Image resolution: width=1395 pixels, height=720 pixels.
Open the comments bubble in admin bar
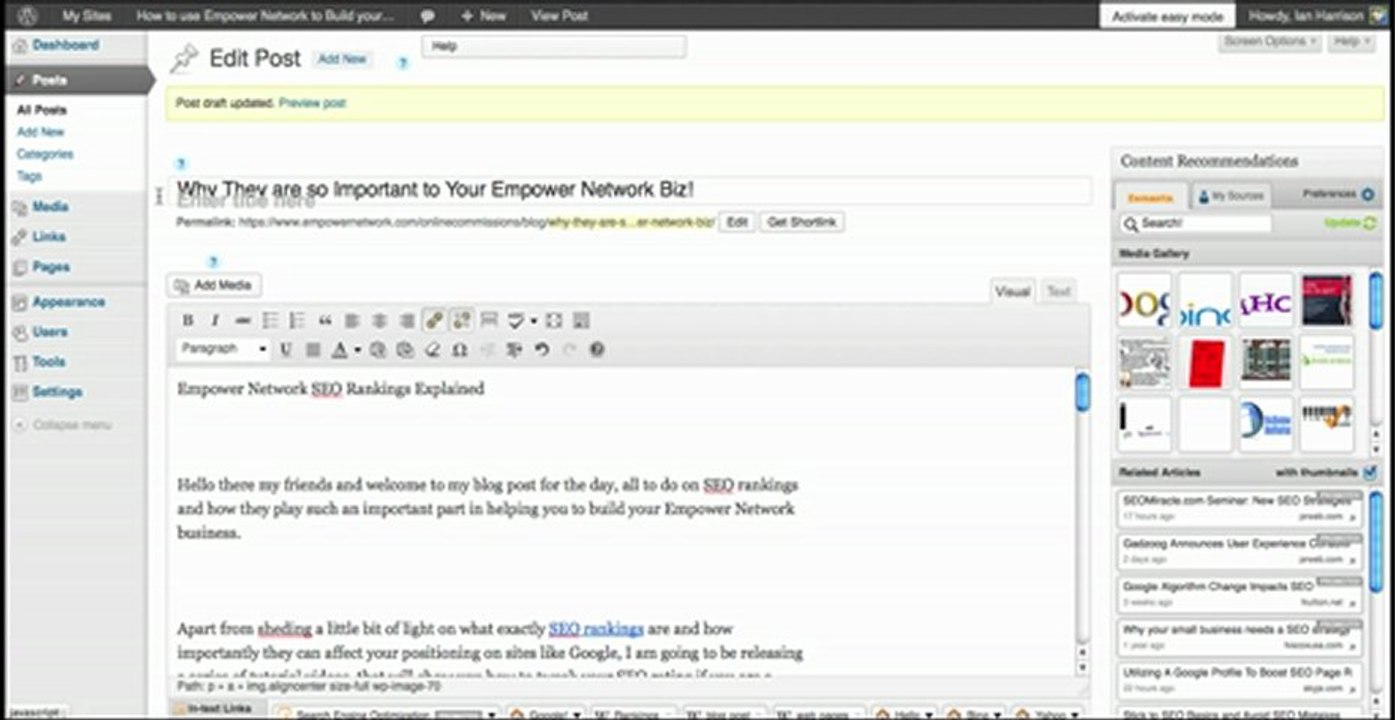point(427,17)
